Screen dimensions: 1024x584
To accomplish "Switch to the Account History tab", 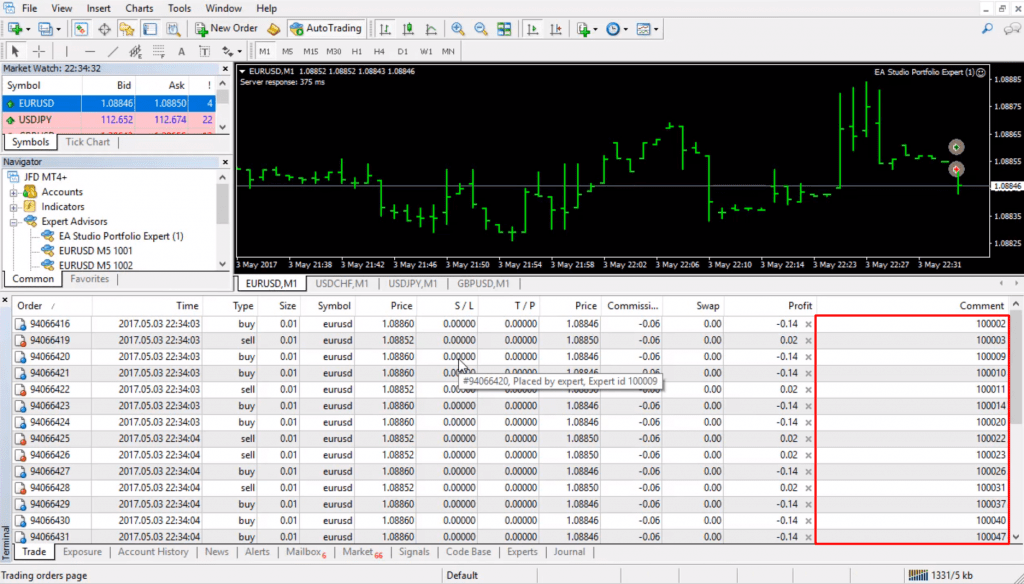I will click(153, 552).
